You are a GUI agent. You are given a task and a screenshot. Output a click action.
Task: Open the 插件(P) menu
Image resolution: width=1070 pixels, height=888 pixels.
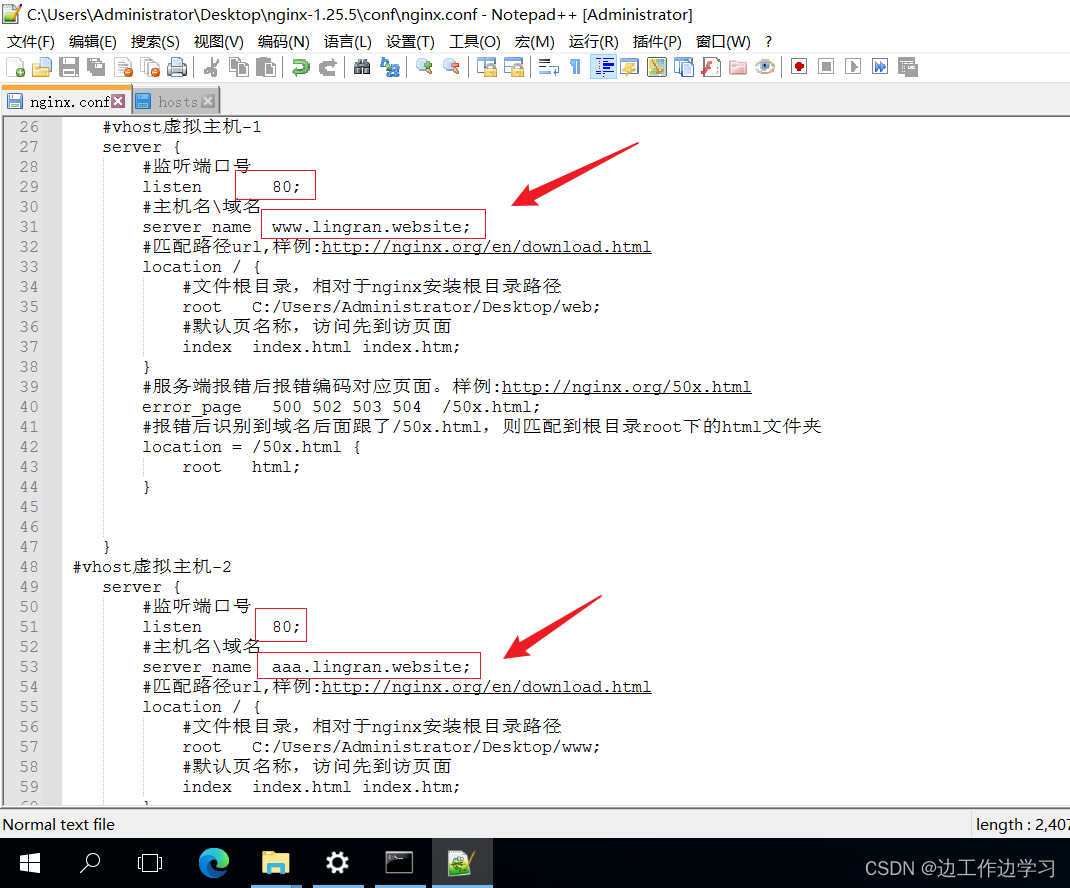point(657,42)
